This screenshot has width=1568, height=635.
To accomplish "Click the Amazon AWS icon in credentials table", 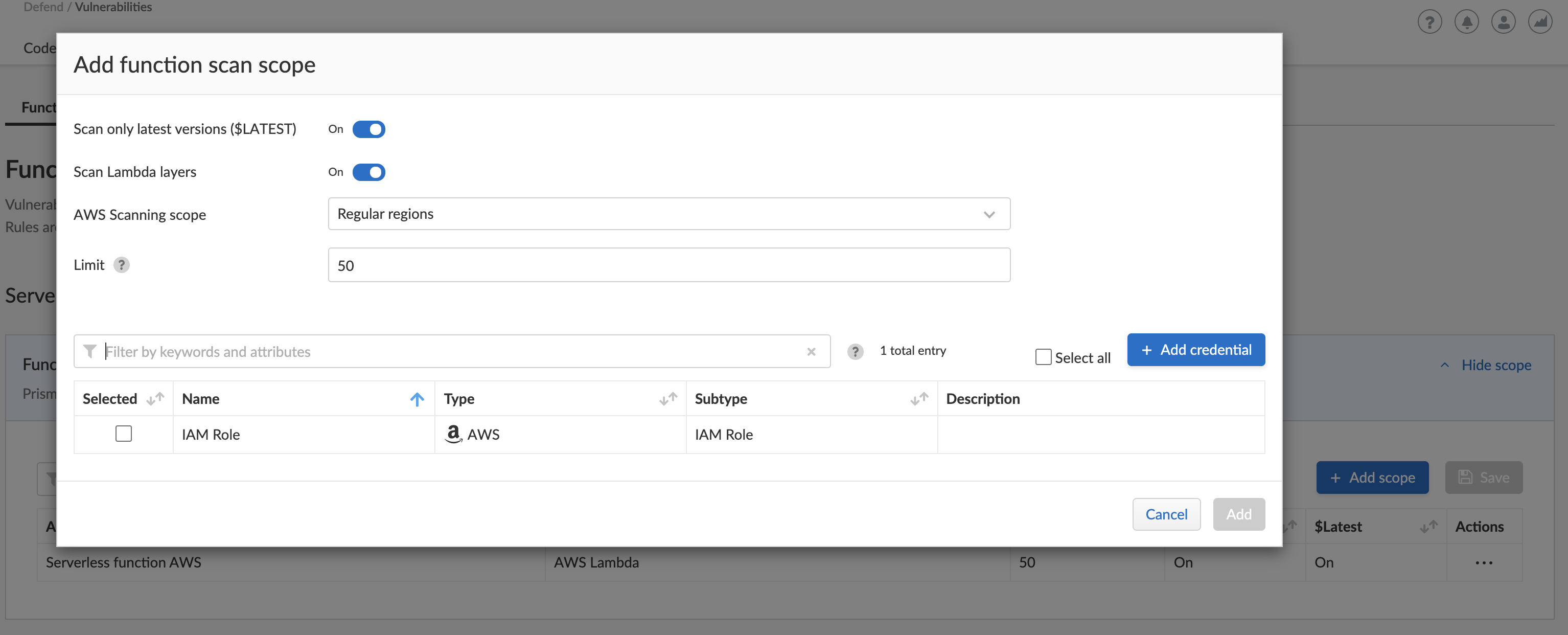I will coord(453,434).
